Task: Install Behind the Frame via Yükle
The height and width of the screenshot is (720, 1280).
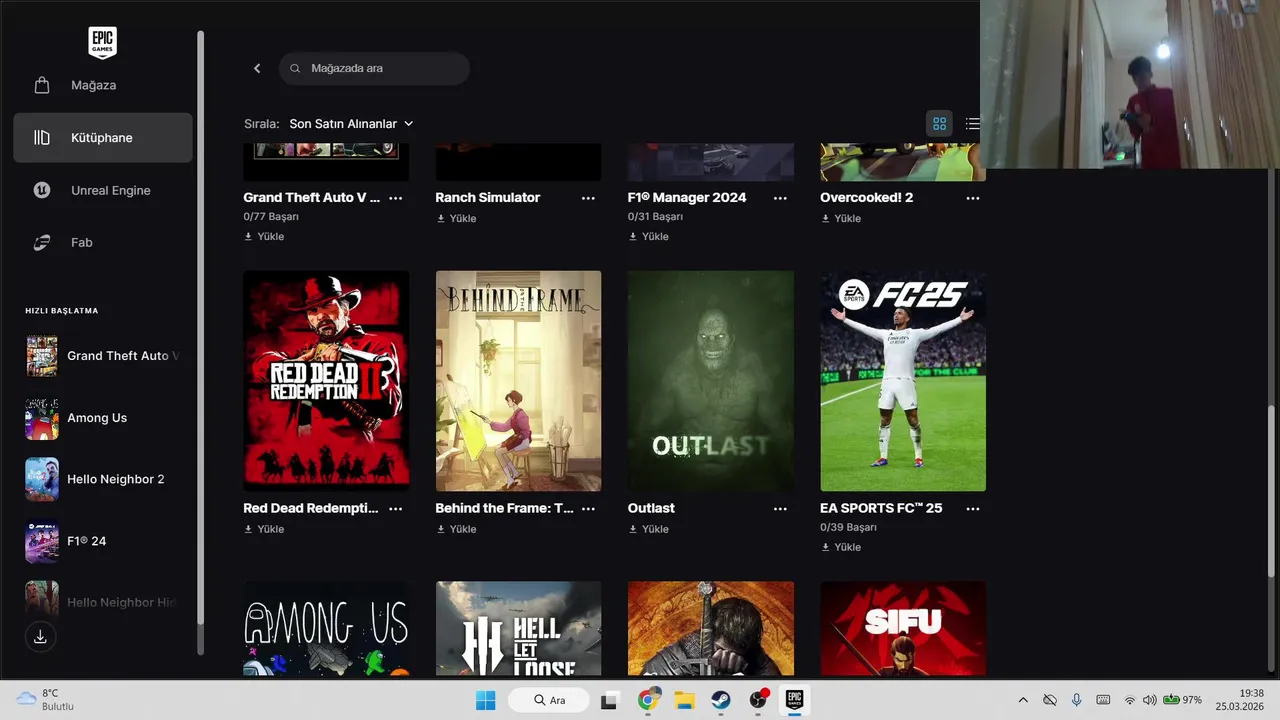Action: pyautogui.click(x=456, y=529)
